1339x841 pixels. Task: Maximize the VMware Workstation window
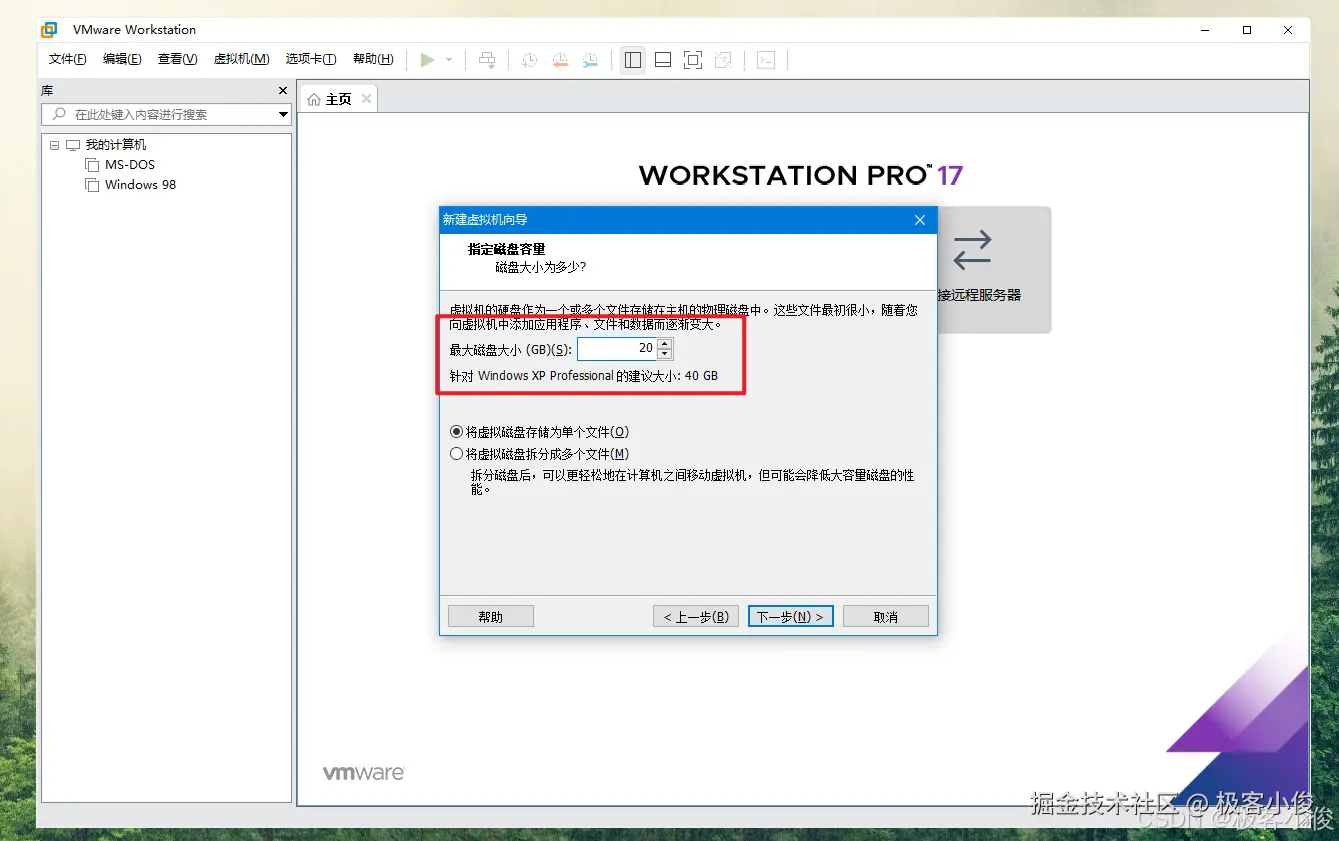1247,30
